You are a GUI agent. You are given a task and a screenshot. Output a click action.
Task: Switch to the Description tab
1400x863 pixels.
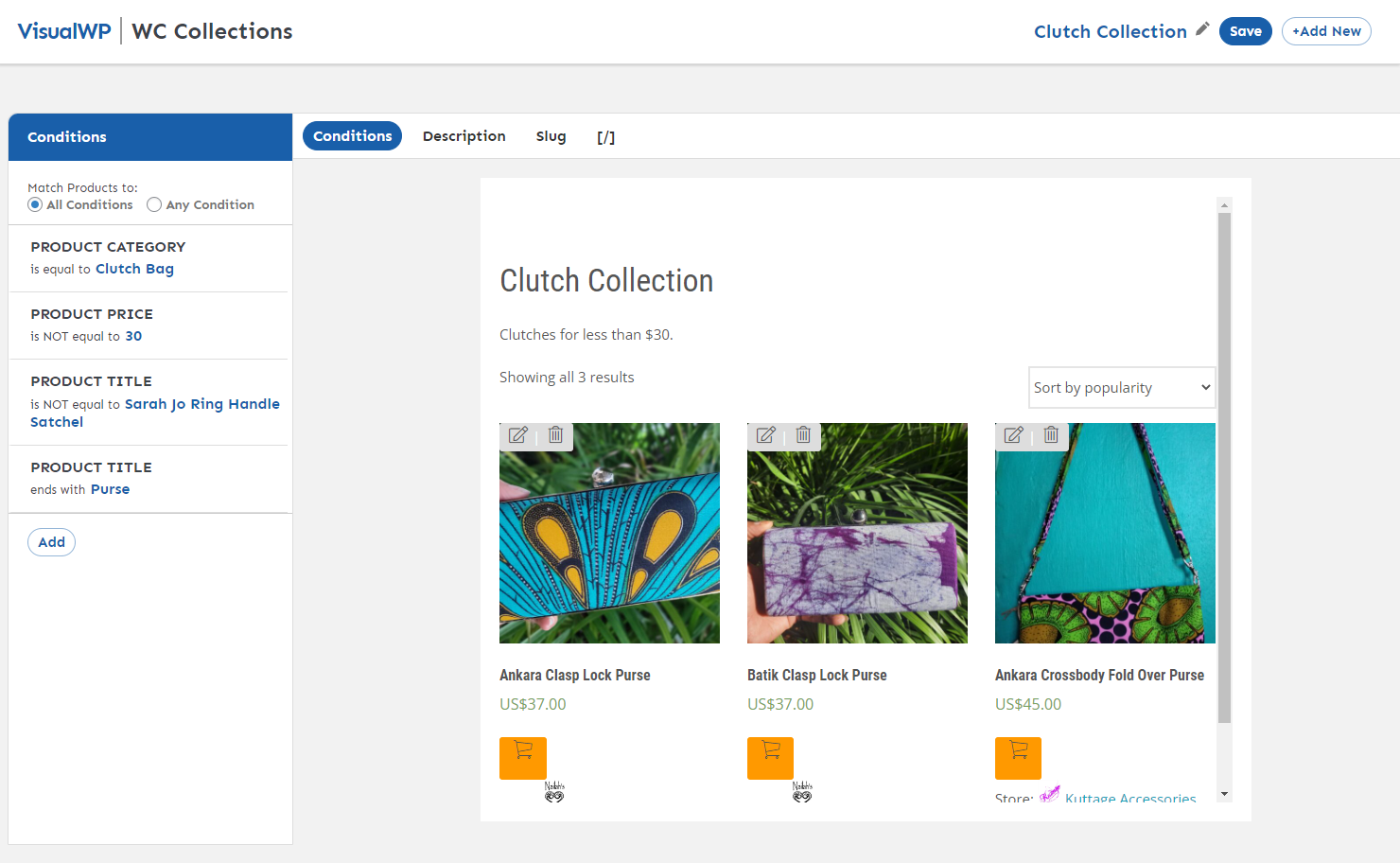tap(464, 135)
